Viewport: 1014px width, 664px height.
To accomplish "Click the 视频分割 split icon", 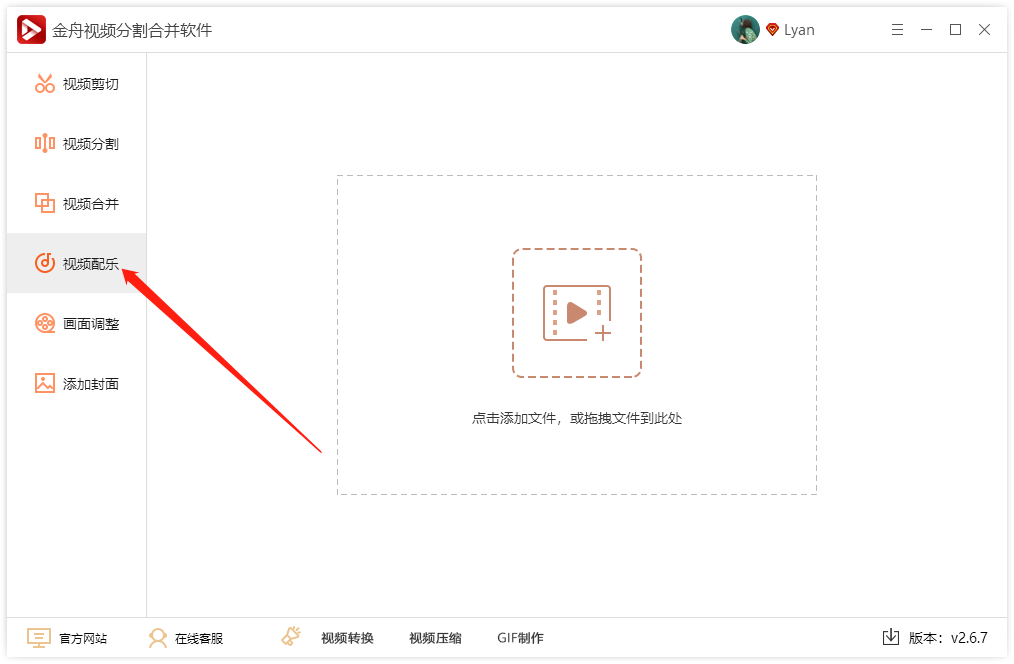I will [x=45, y=143].
